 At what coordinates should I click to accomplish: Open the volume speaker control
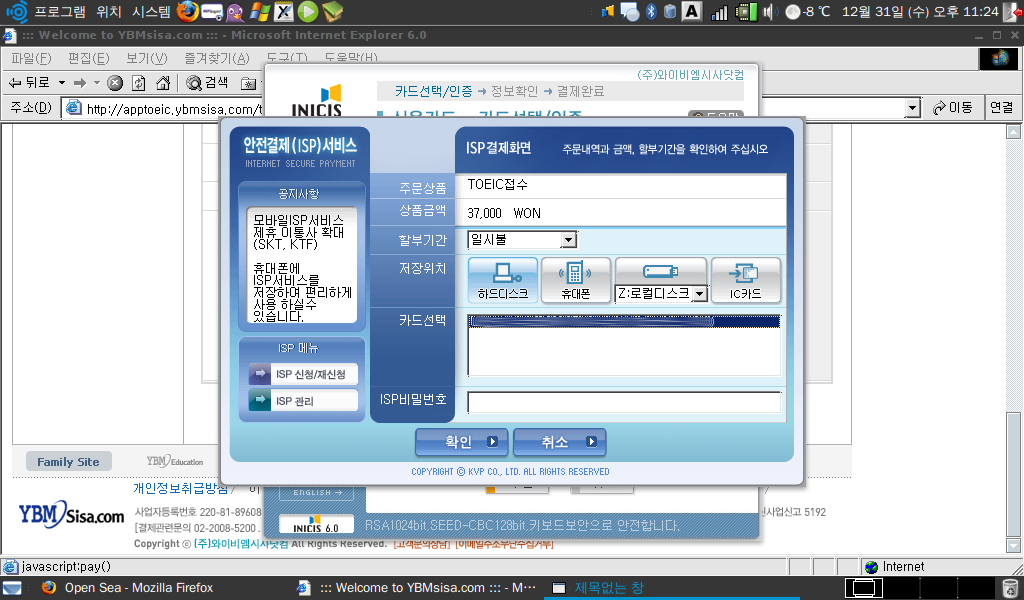point(769,12)
